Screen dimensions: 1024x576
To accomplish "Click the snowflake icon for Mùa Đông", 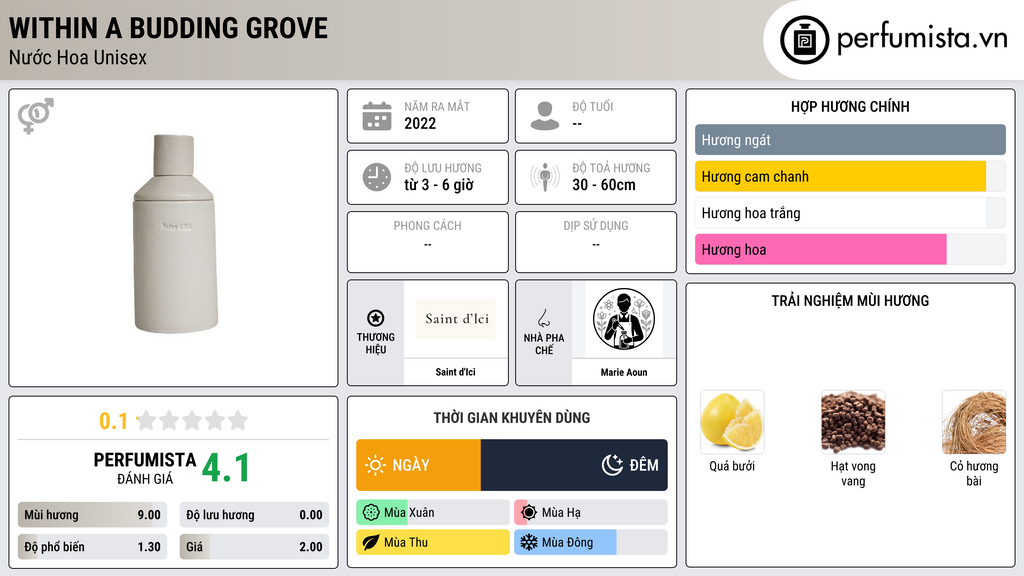I will pos(529,543).
